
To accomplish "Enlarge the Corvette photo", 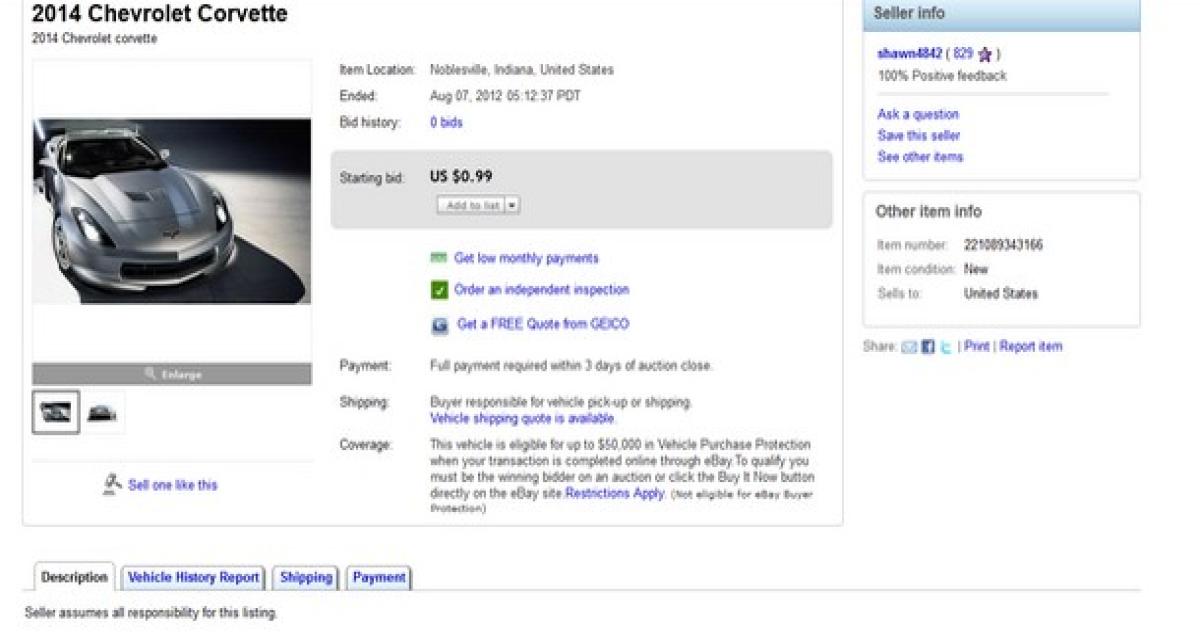I will [x=172, y=375].
